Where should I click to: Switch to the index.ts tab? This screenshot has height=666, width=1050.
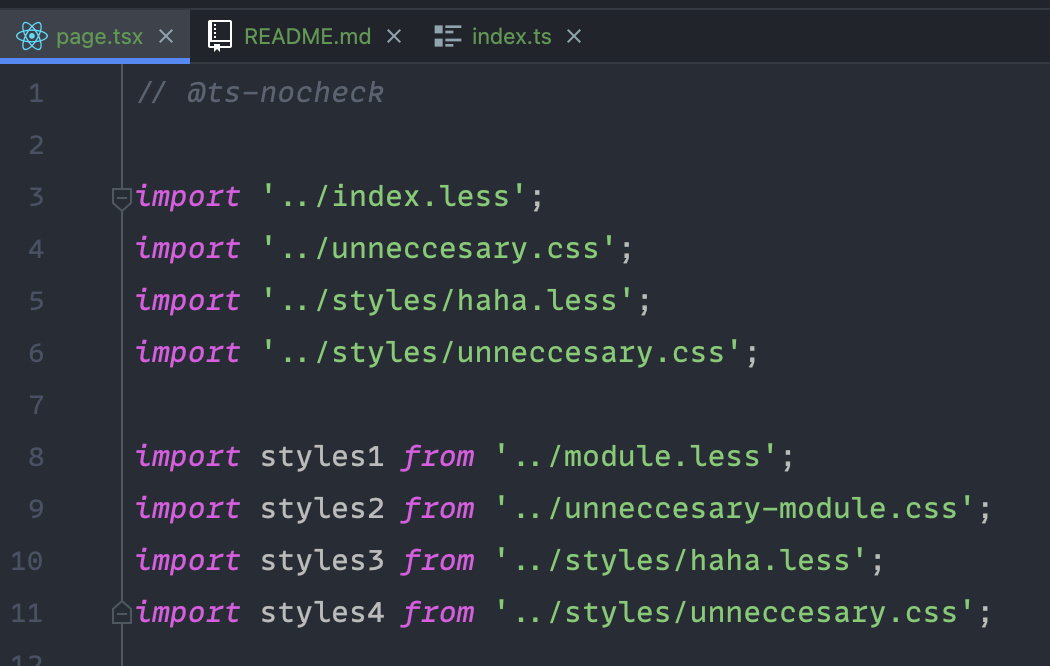[511, 37]
